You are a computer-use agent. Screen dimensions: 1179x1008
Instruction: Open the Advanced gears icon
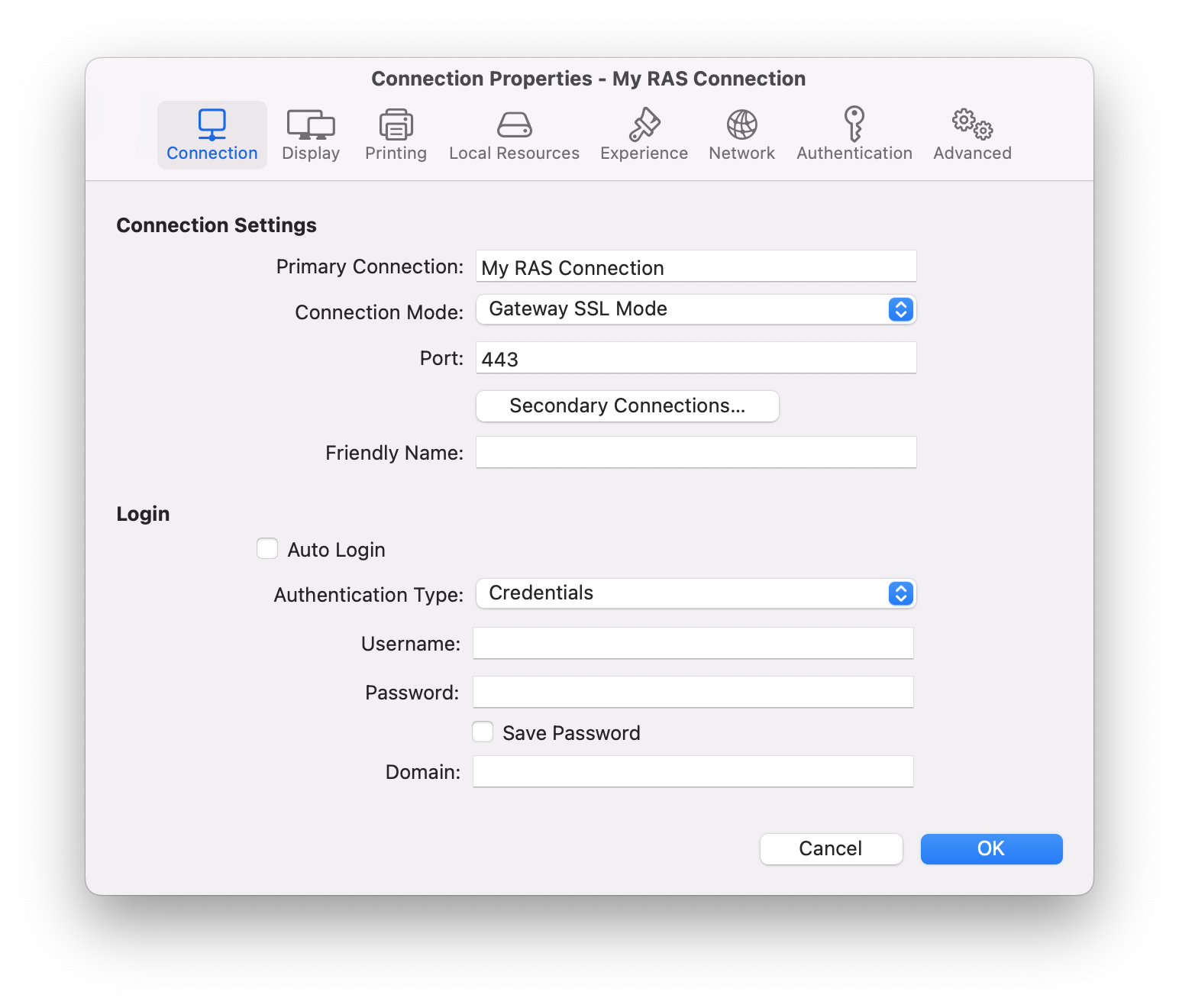(x=972, y=124)
